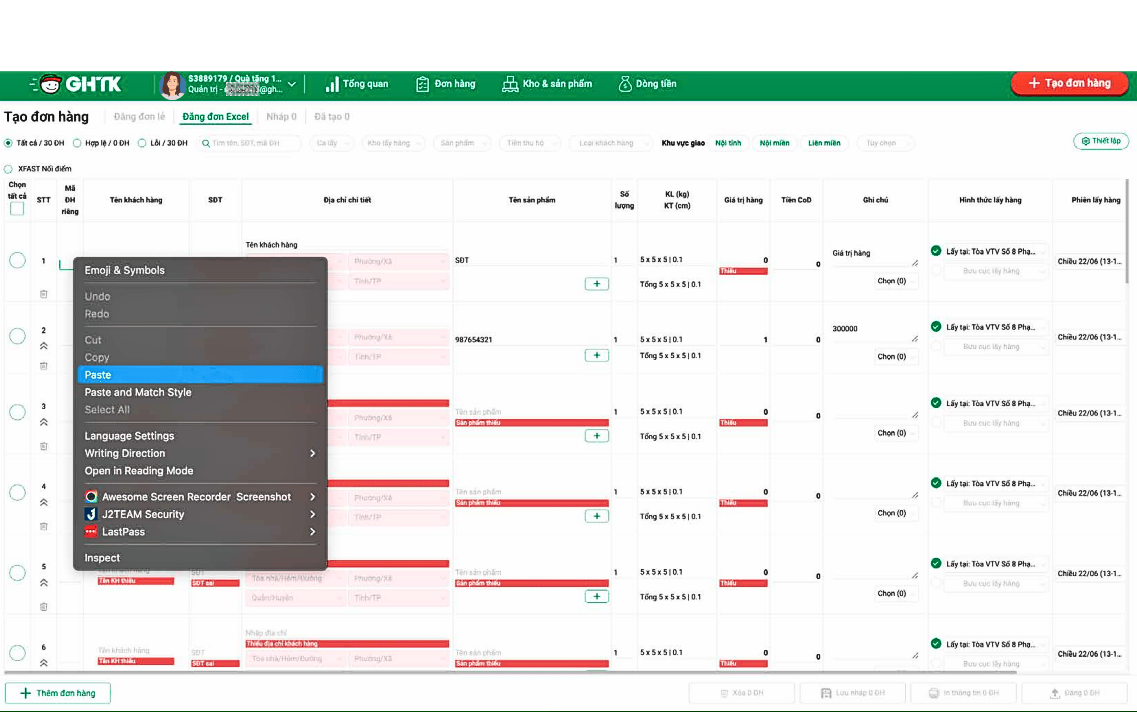This screenshot has width=1137, height=712.
Task: Click the move-up arrows on row 2
Action: click(43, 345)
